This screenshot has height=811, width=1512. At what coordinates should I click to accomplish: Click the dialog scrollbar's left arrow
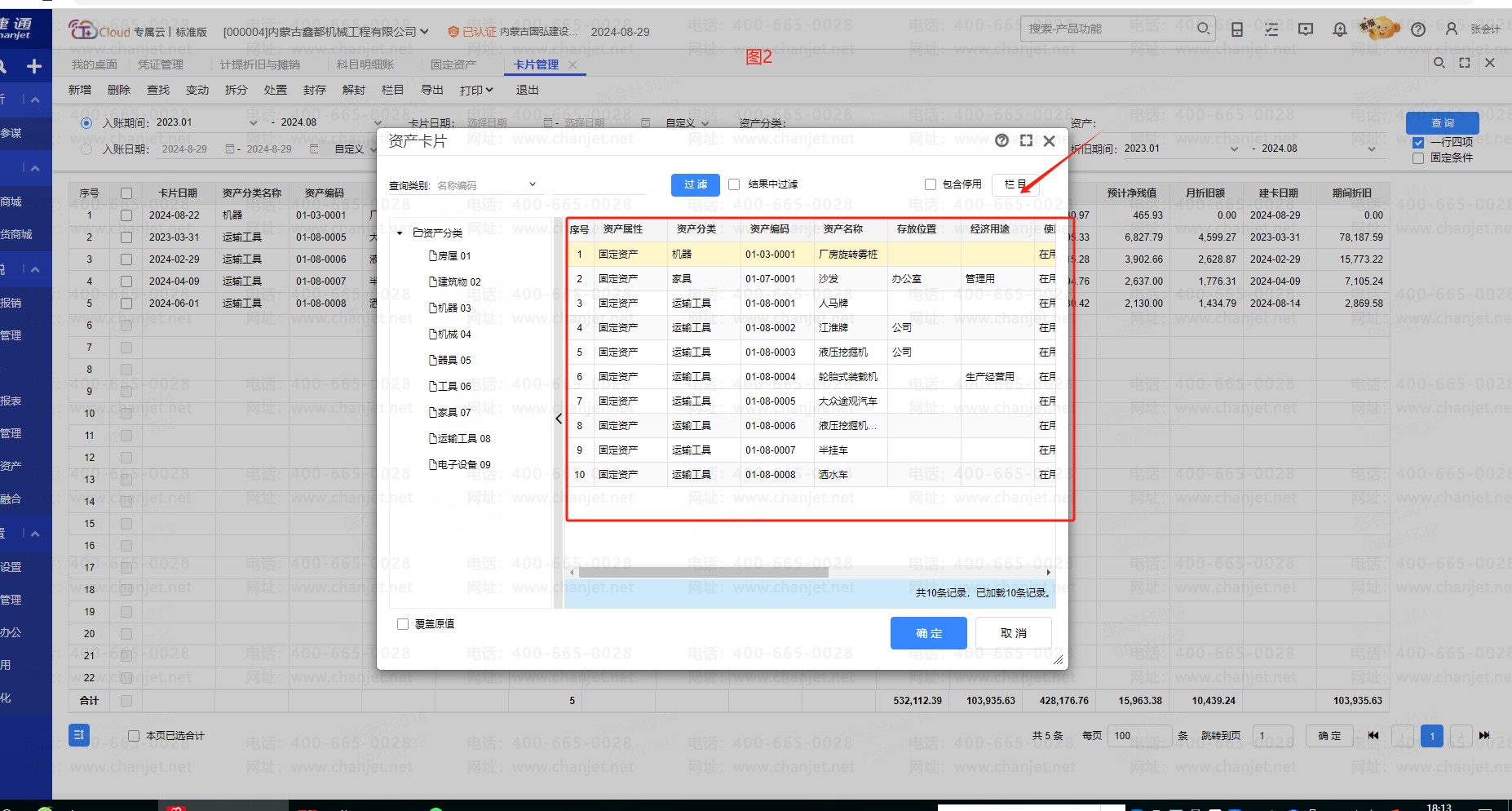click(x=571, y=572)
